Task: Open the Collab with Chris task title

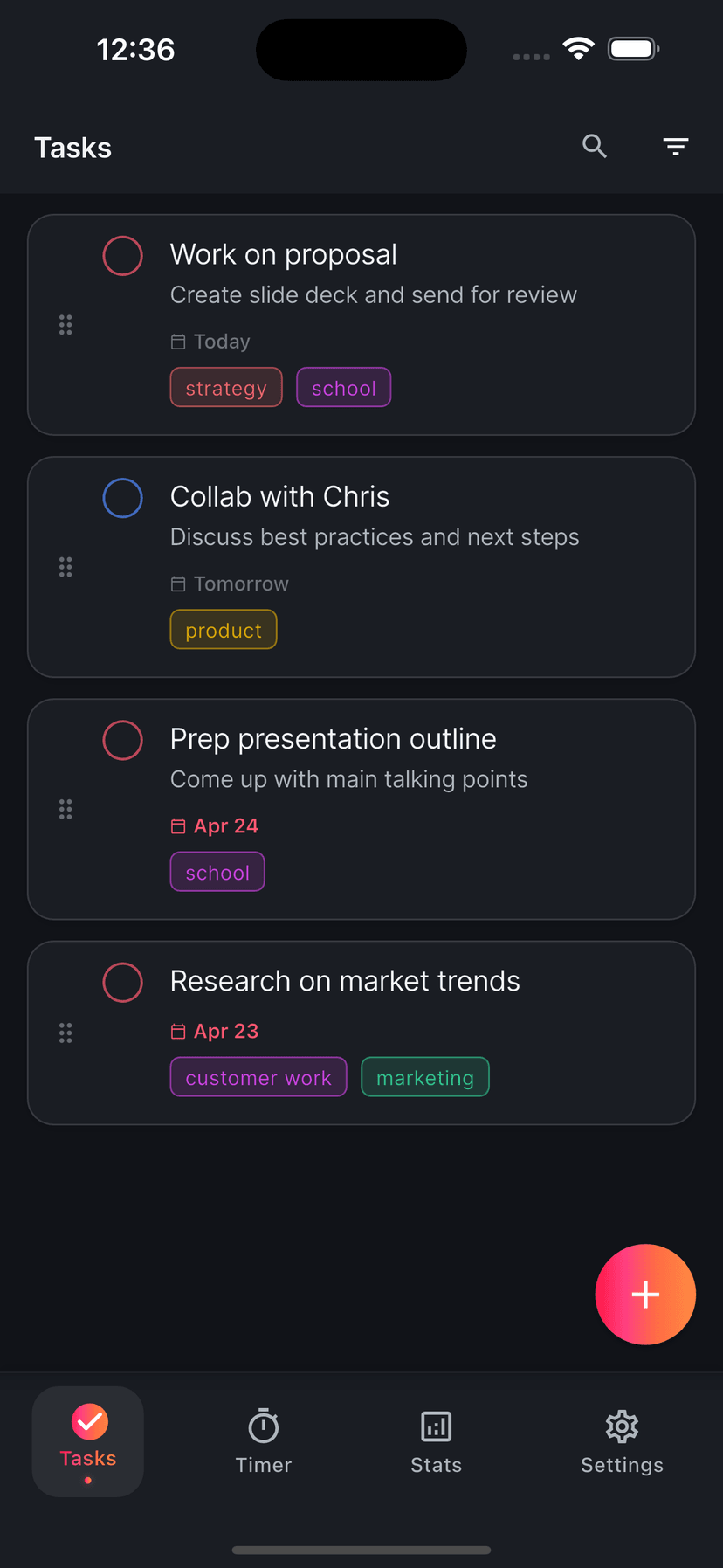Action: pyautogui.click(x=279, y=497)
